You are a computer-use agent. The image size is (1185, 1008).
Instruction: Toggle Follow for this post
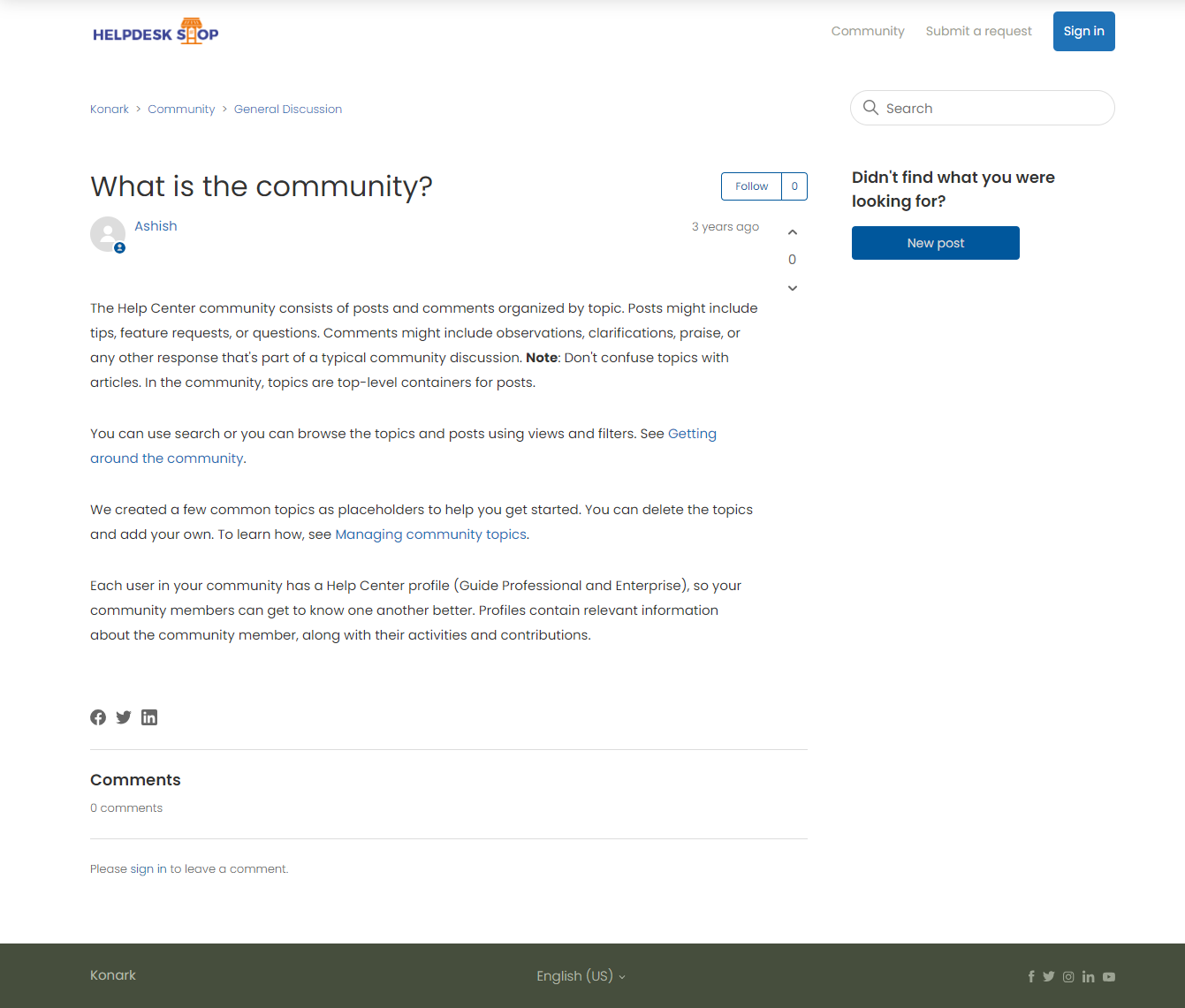point(752,186)
